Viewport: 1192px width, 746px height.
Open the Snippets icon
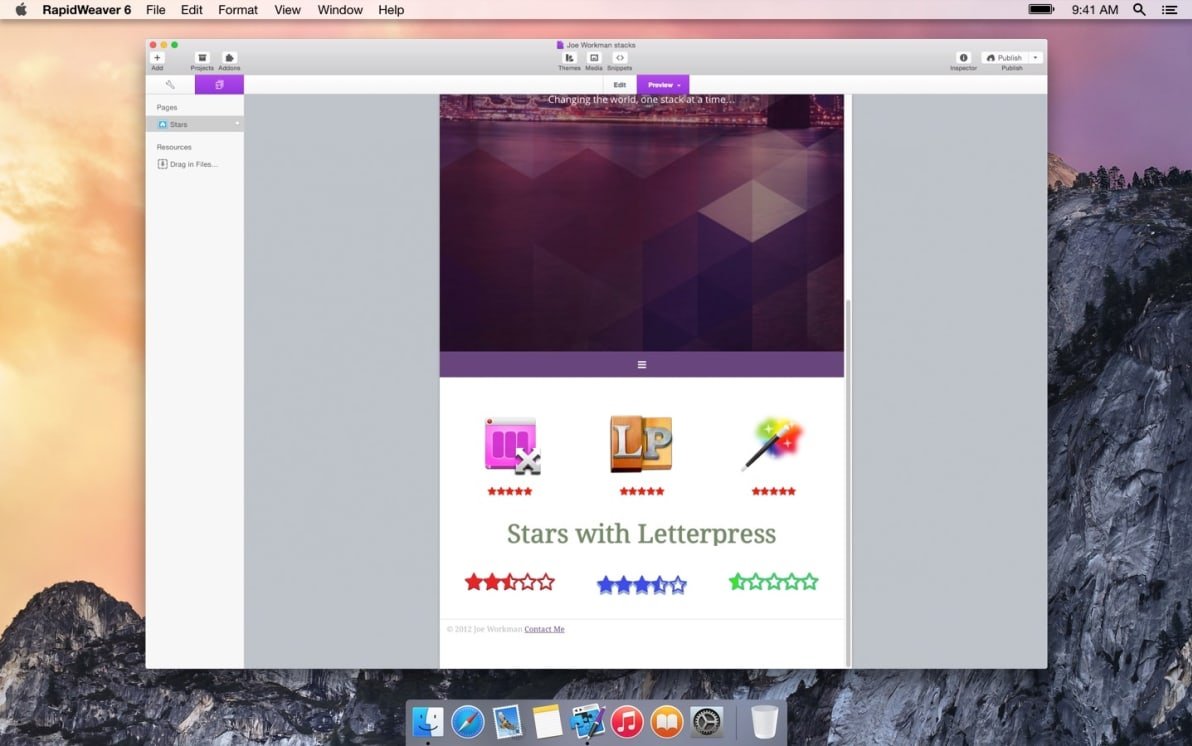click(x=619, y=58)
